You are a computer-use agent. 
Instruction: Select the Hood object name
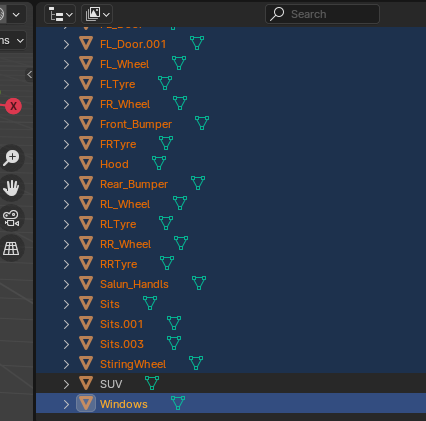tap(114, 164)
